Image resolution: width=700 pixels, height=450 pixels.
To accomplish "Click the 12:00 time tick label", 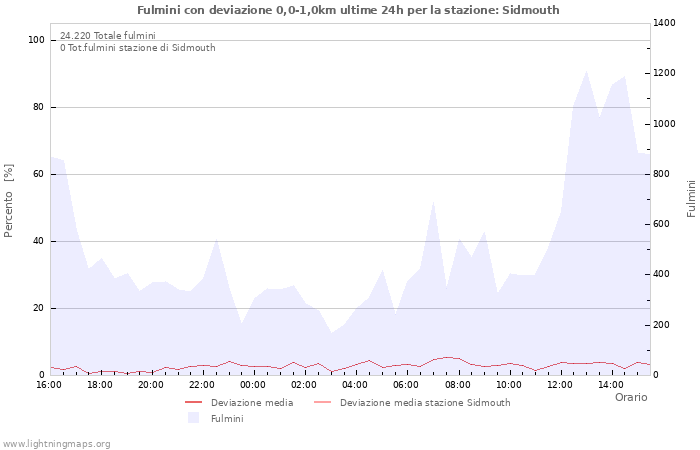I will pyautogui.click(x=560, y=385).
